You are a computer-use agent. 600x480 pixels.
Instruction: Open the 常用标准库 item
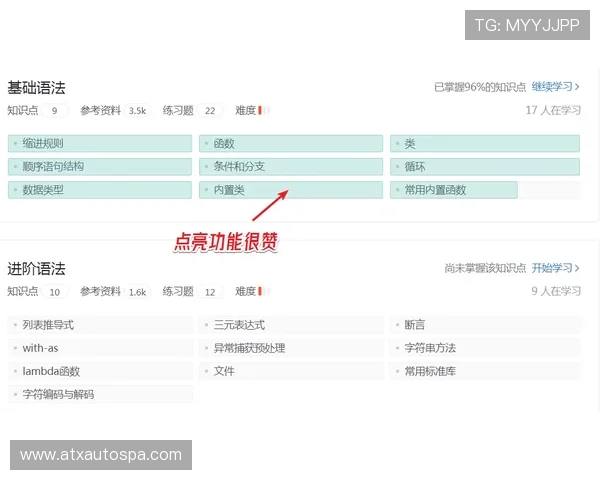[485, 371]
